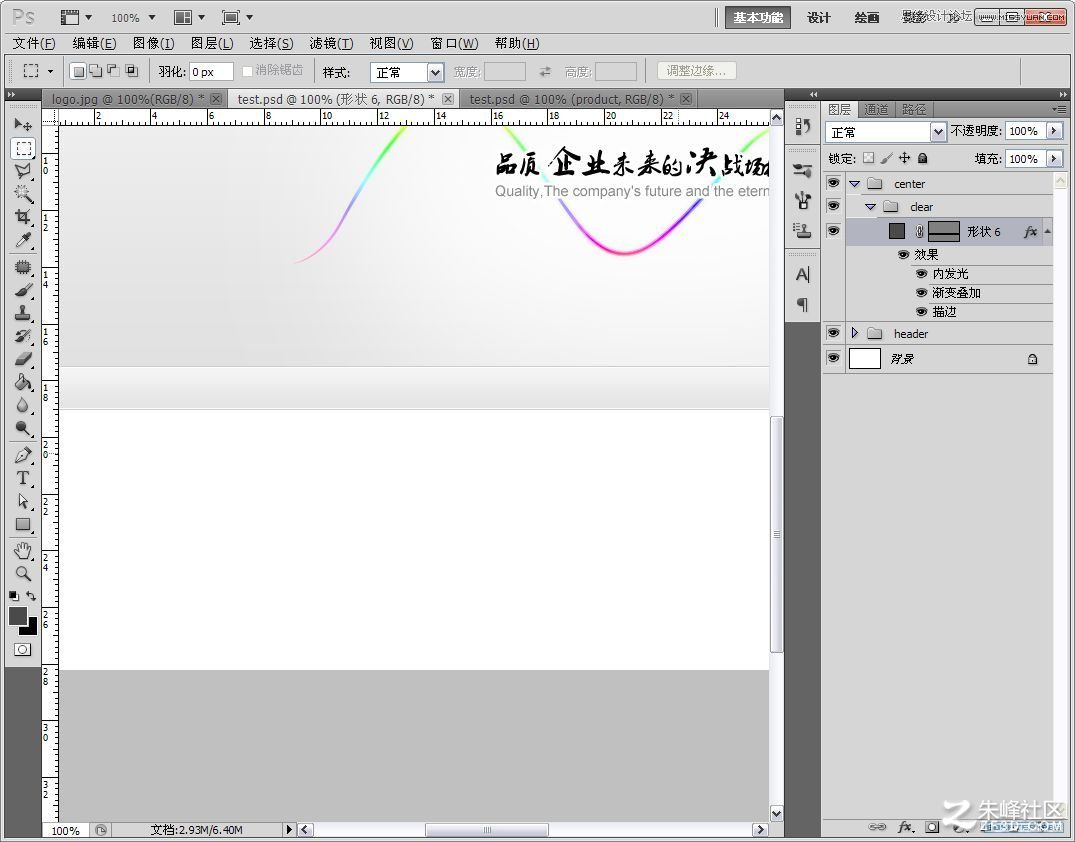Select the Move tool
The width and height of the screenshot is (1075, 842).
[x=23, y=124]
